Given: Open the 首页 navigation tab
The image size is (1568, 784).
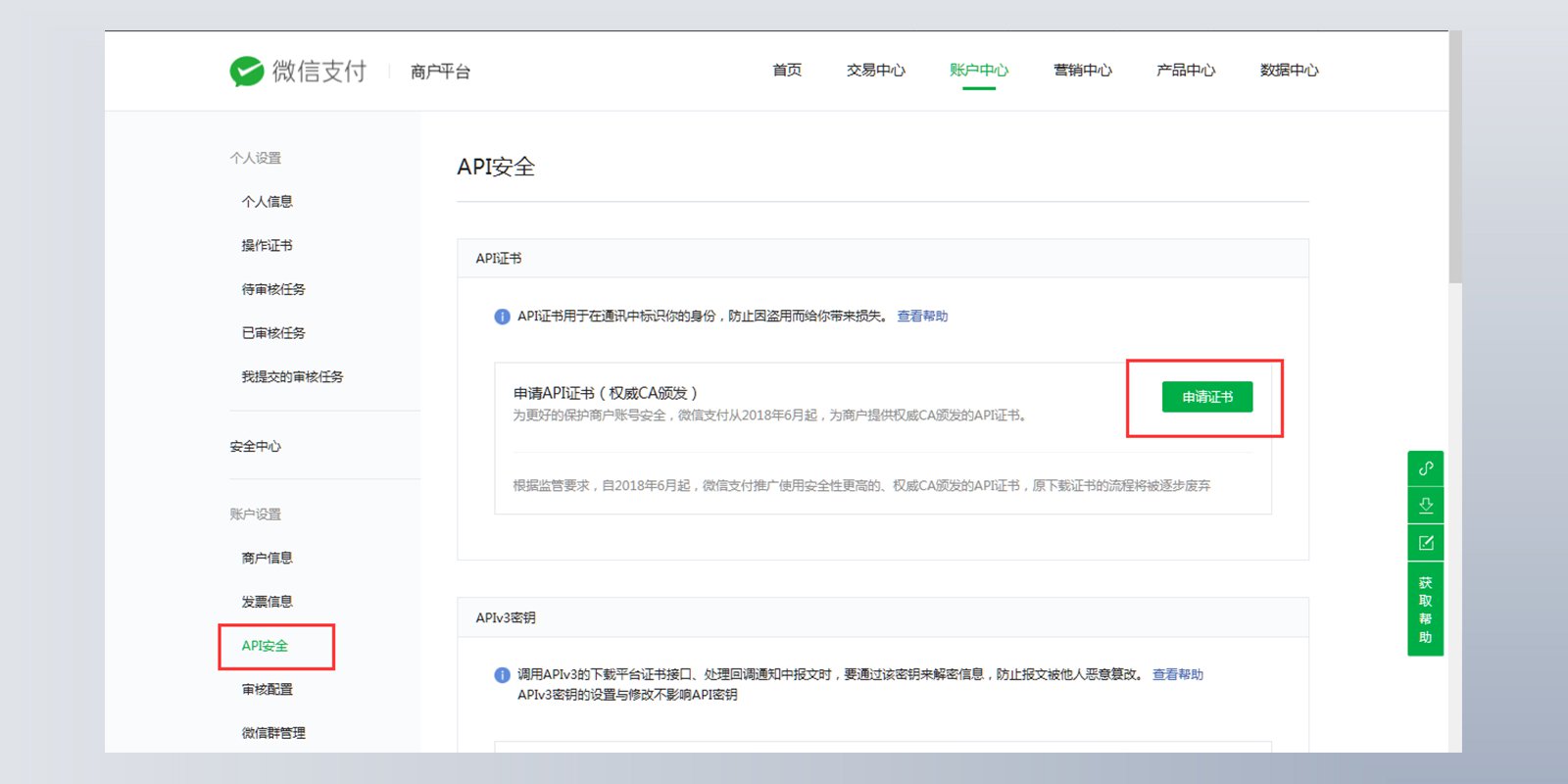Looking at the screenshot, I should (x=787, y=71).
